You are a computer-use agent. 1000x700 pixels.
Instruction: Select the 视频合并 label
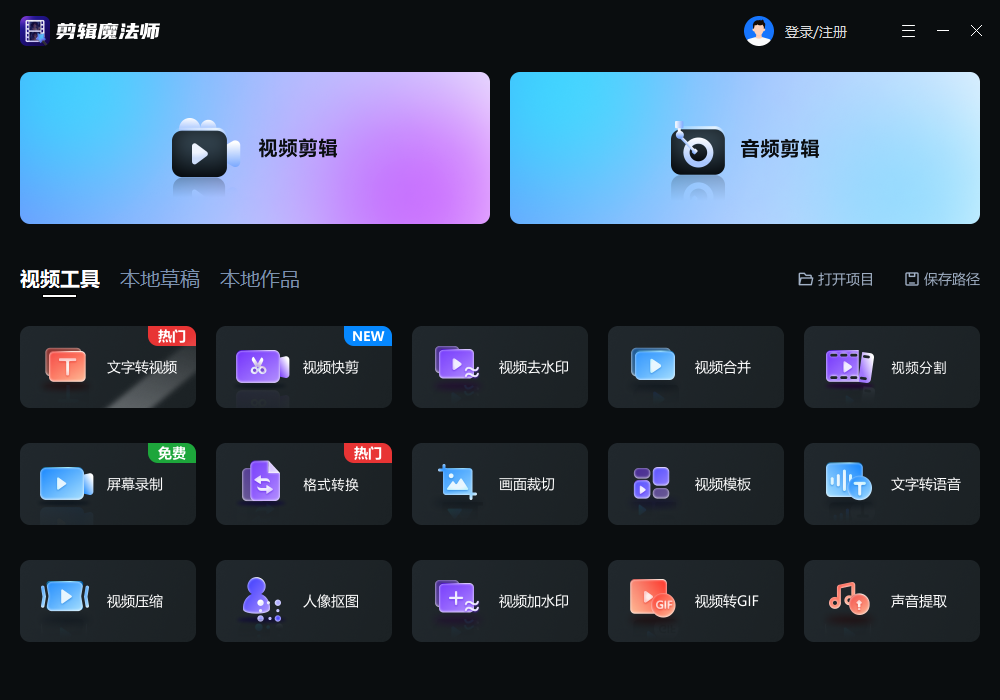pyautogui.click(x=723, y=368)
